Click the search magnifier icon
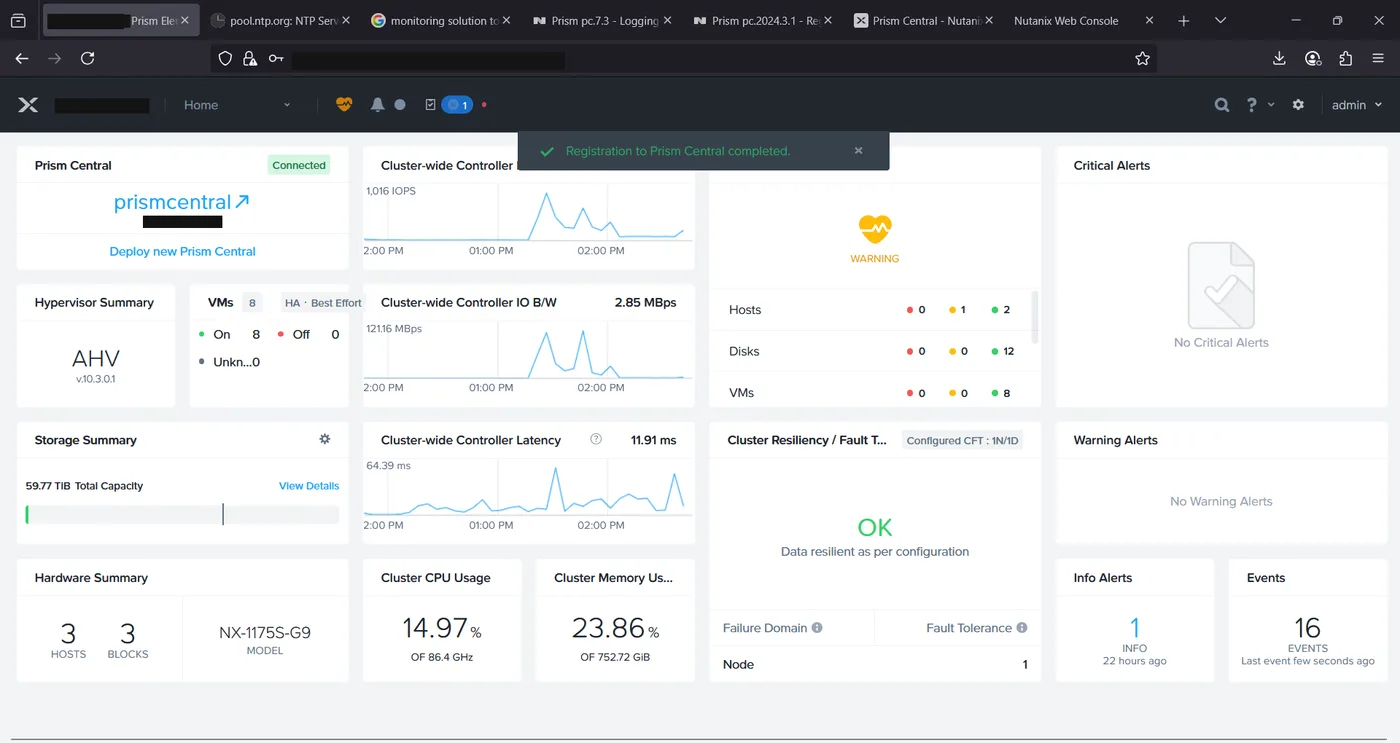1400x743 pixels. 1221,105
